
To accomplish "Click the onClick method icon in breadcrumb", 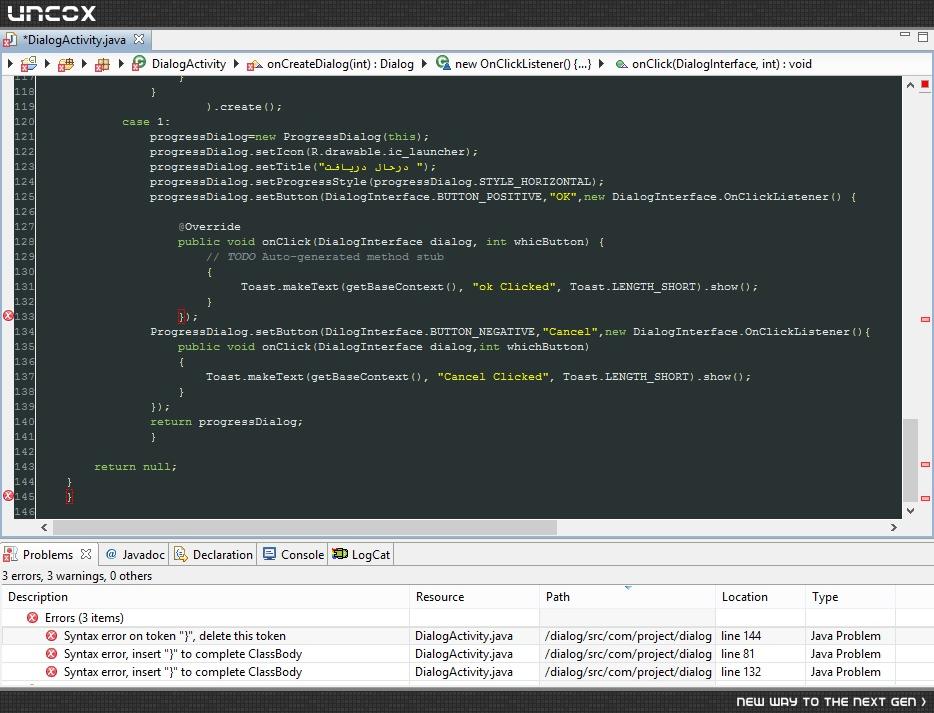I will [621, 64].
